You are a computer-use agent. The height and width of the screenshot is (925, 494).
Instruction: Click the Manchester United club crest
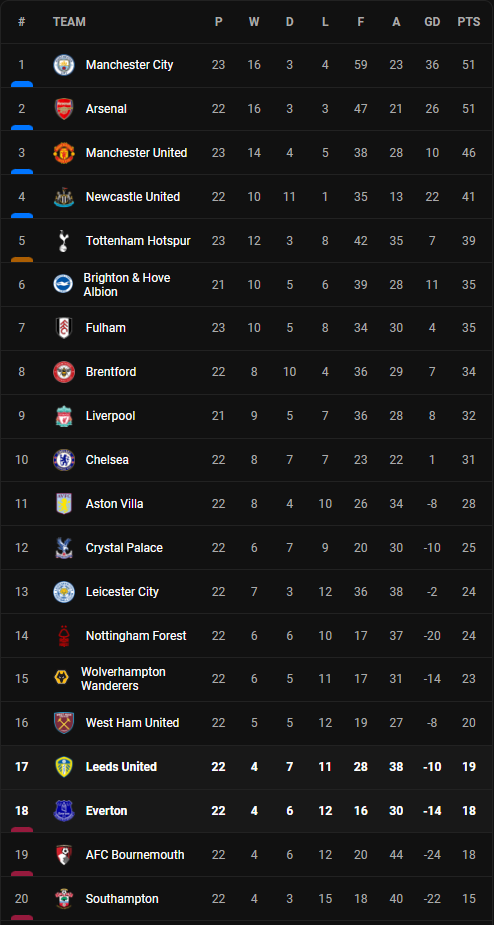[64, 153]
